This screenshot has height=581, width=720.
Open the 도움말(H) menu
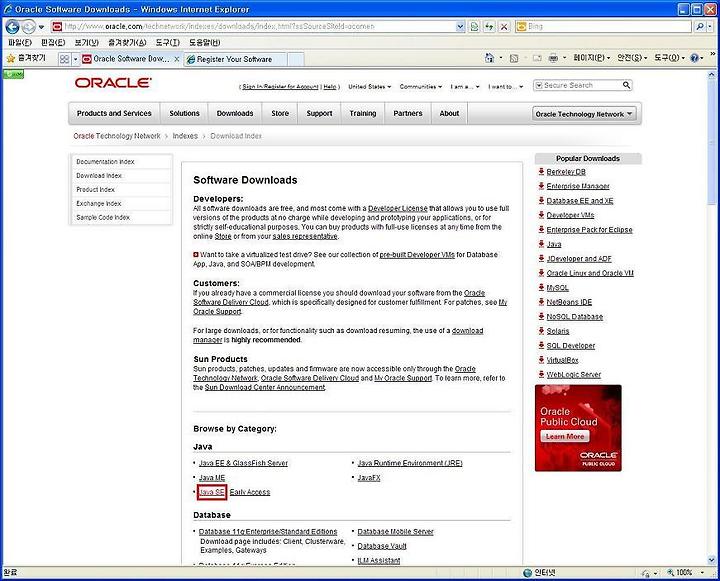coord(205,43)
